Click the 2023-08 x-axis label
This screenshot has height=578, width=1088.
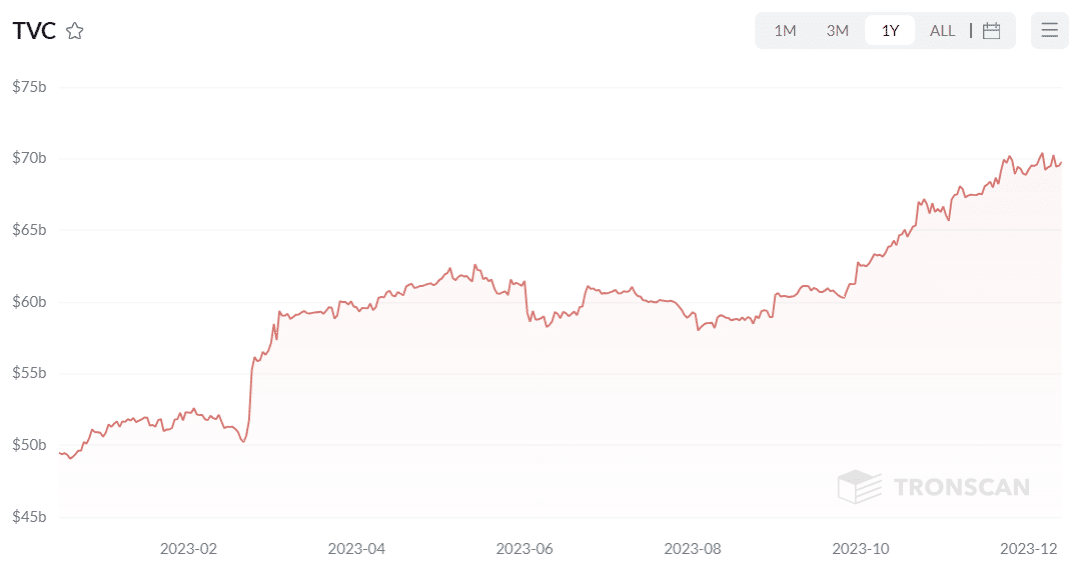point(693,548)
